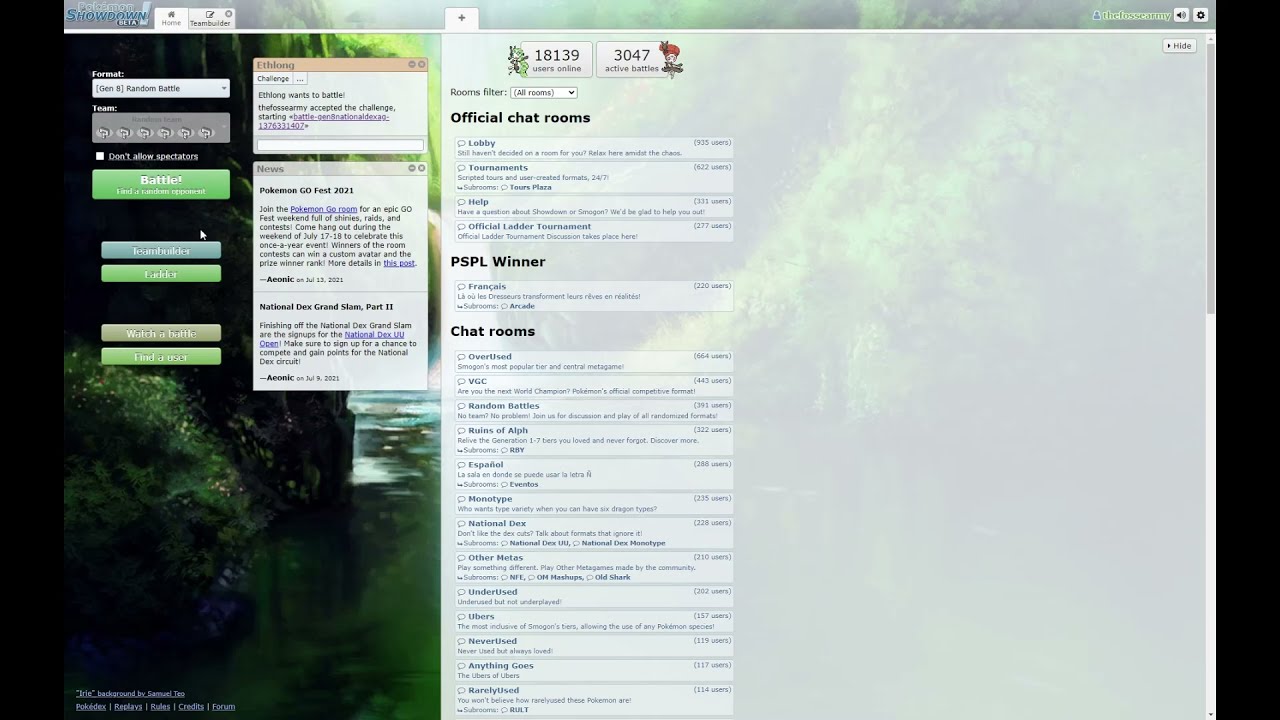Open the Pokemon Showdown logo homepage
Image resolution: width=1280 pixels, height=720 pixels.
pos(108,14)
